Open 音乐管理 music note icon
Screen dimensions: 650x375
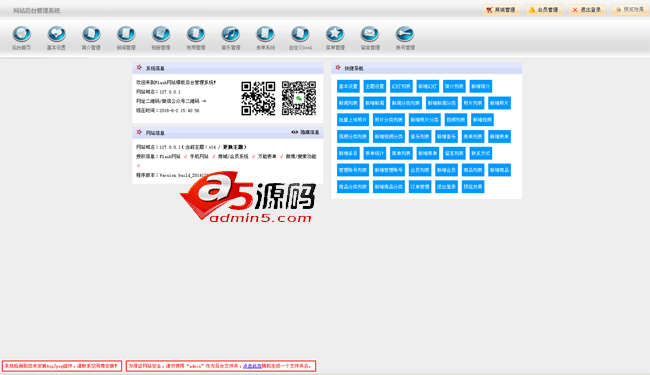pyautogui.click(x=230, y=34)
